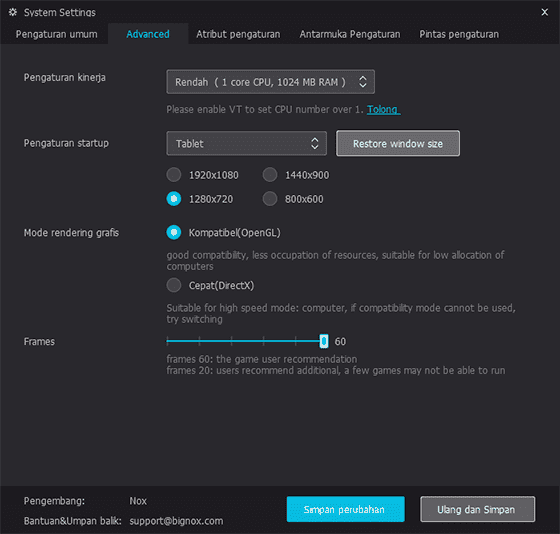Open the Pengaturan kinerja performance dropdown

(270, 82)
